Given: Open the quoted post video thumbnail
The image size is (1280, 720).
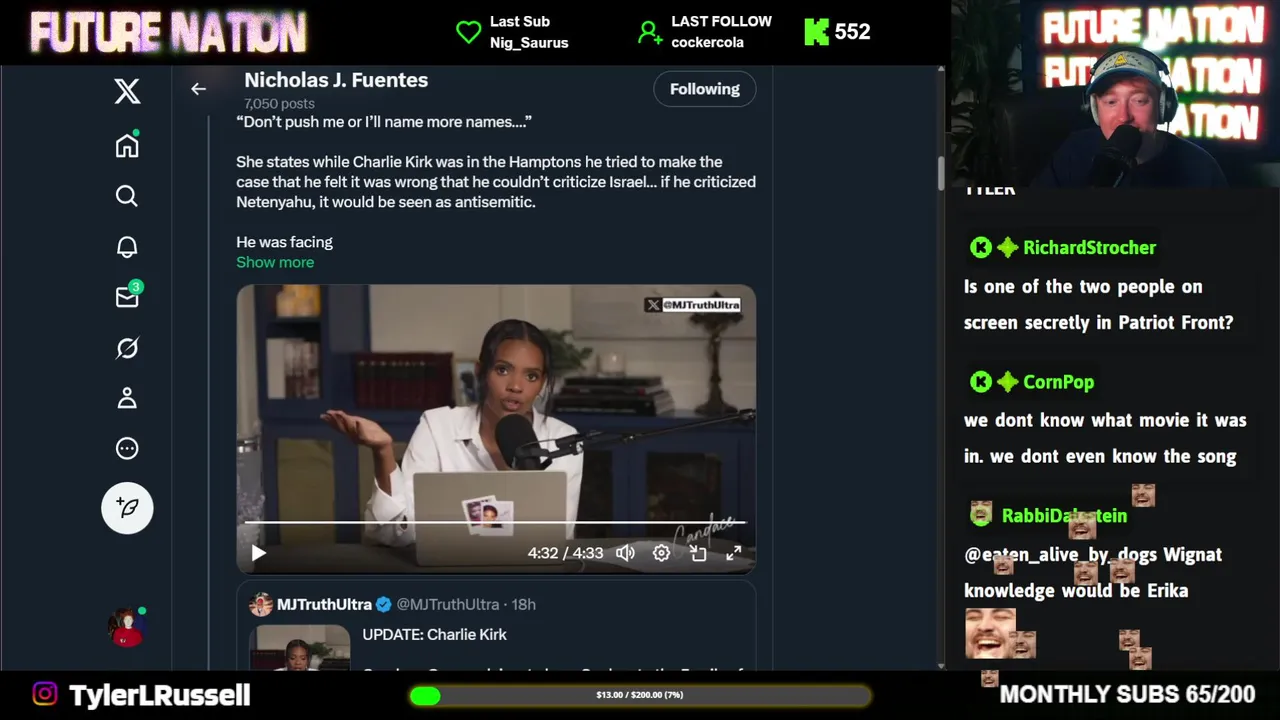Looking at the screenshot, I should pyautogui.click(x=300, y=648).
